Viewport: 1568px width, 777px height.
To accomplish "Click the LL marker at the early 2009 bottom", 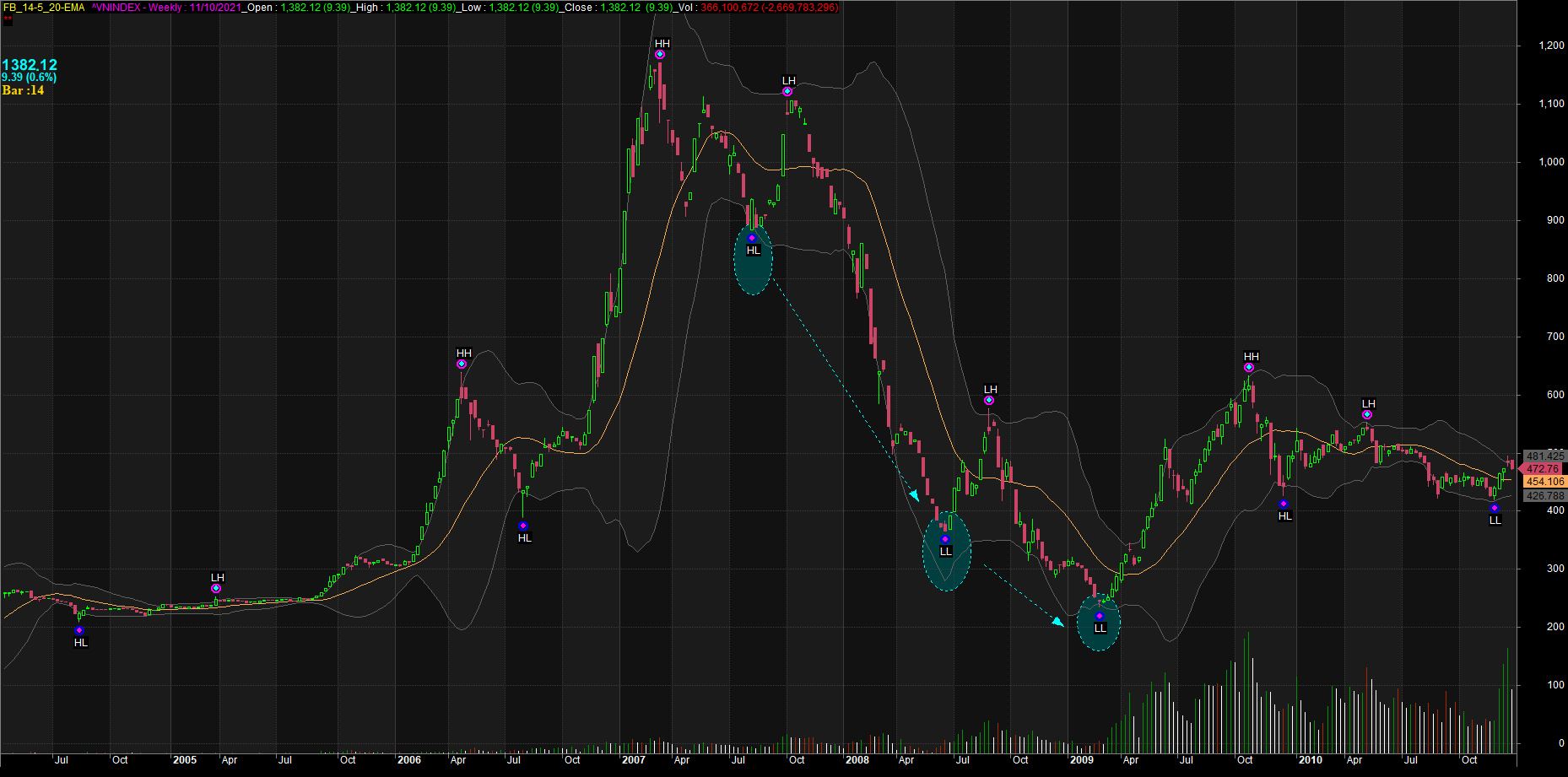I will [x=1099, y=617].
